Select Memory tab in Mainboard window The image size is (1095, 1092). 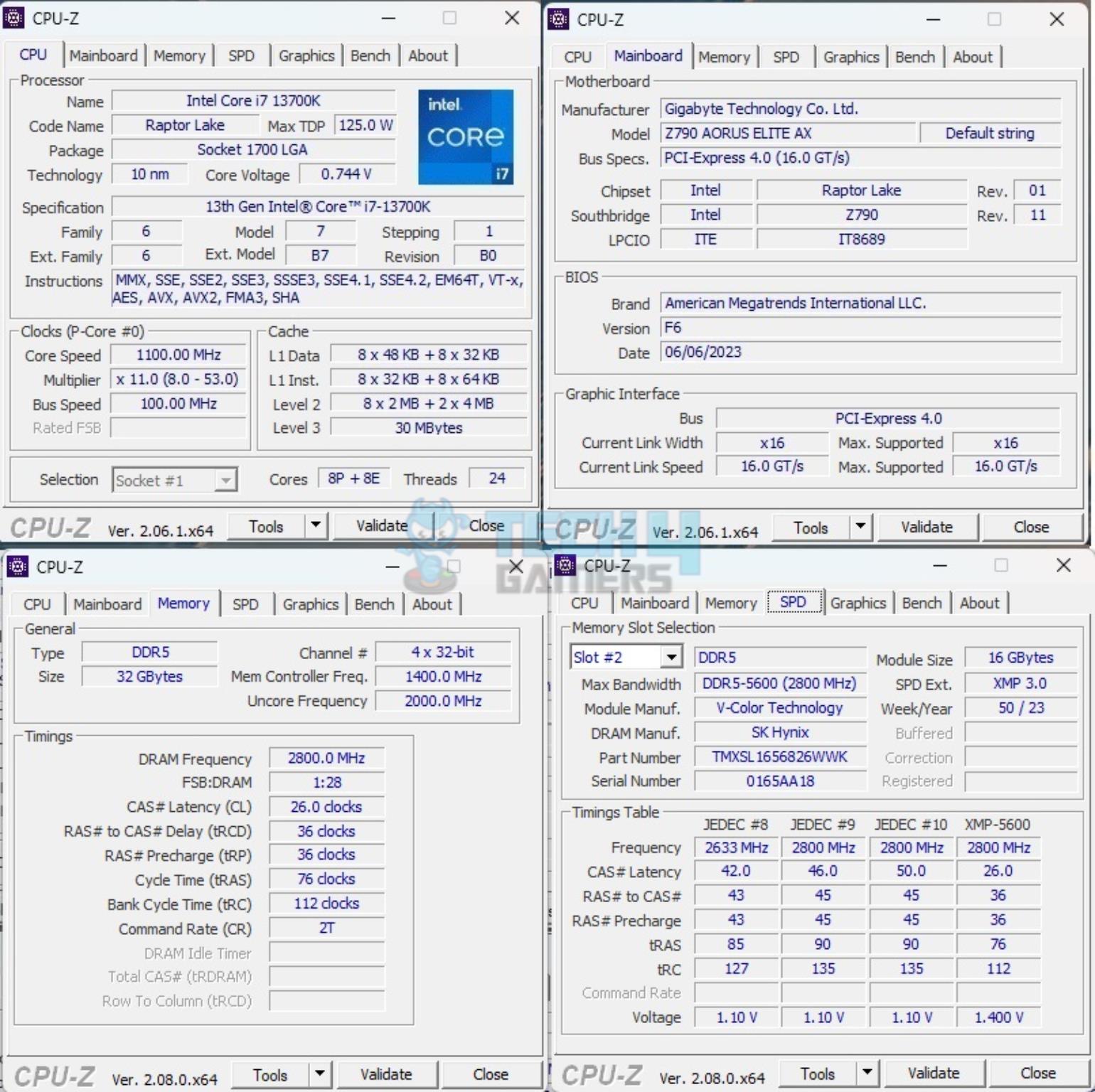(724, 57)
